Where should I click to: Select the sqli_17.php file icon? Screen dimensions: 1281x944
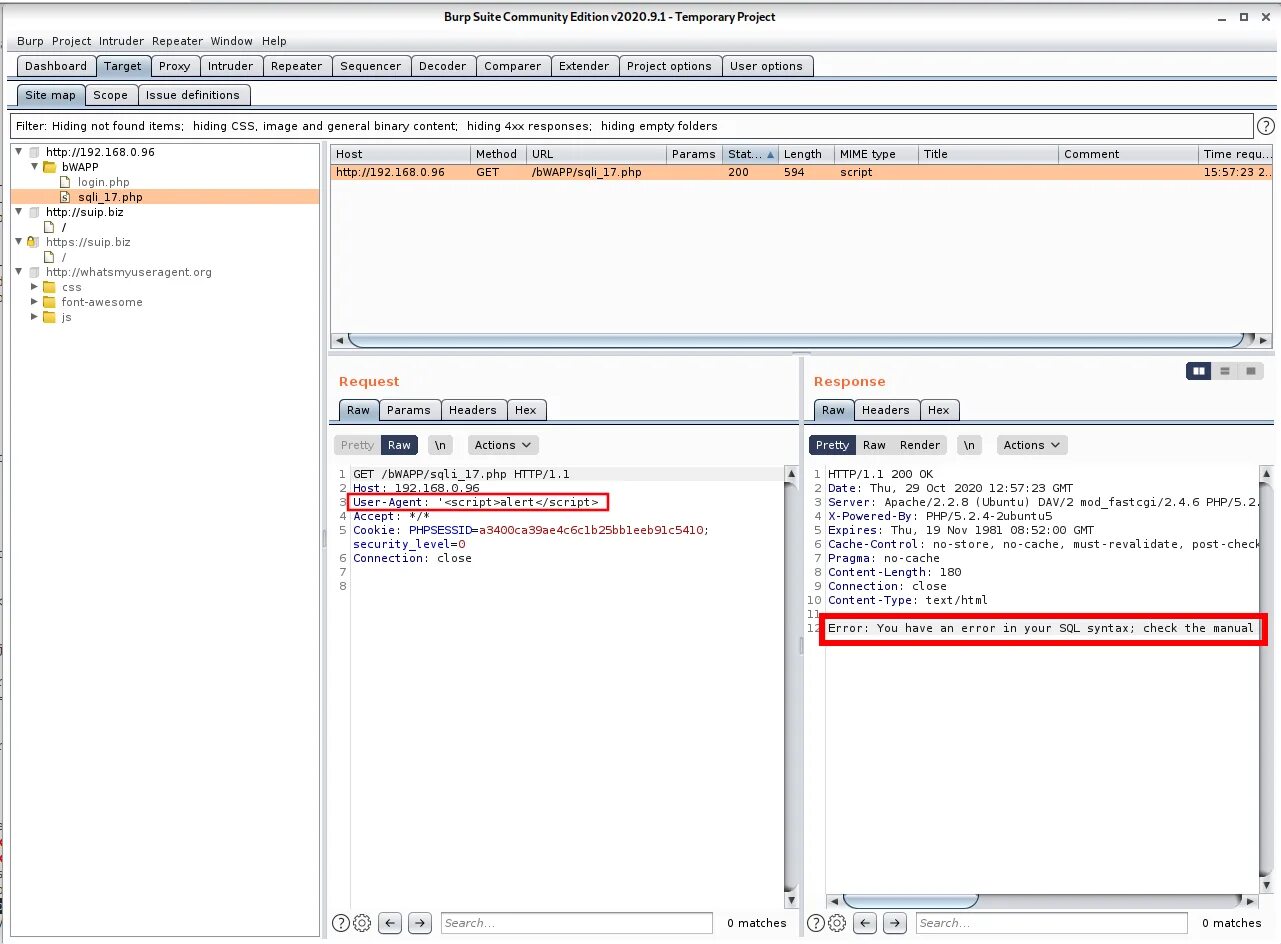(x=66, y=197)
